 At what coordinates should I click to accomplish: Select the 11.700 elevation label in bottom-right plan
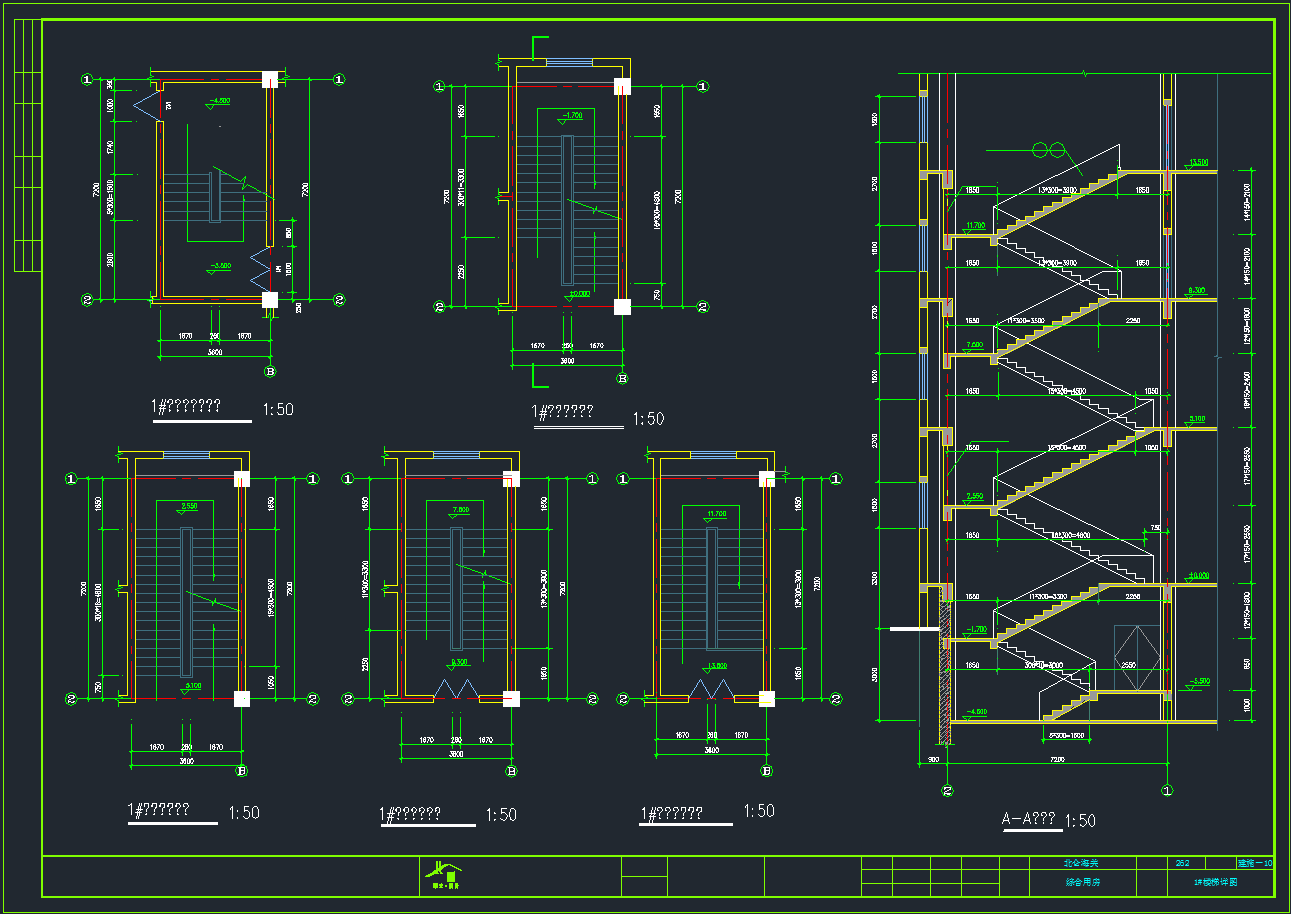716,514
